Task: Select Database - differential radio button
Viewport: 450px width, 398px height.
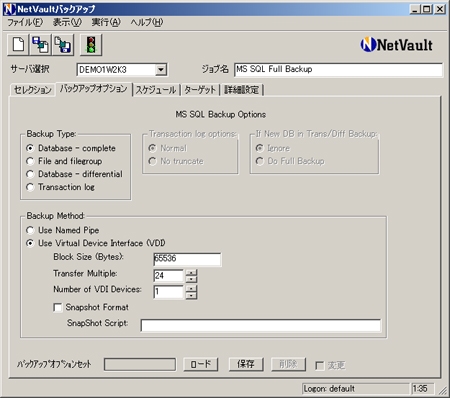Action: (30, 174)
